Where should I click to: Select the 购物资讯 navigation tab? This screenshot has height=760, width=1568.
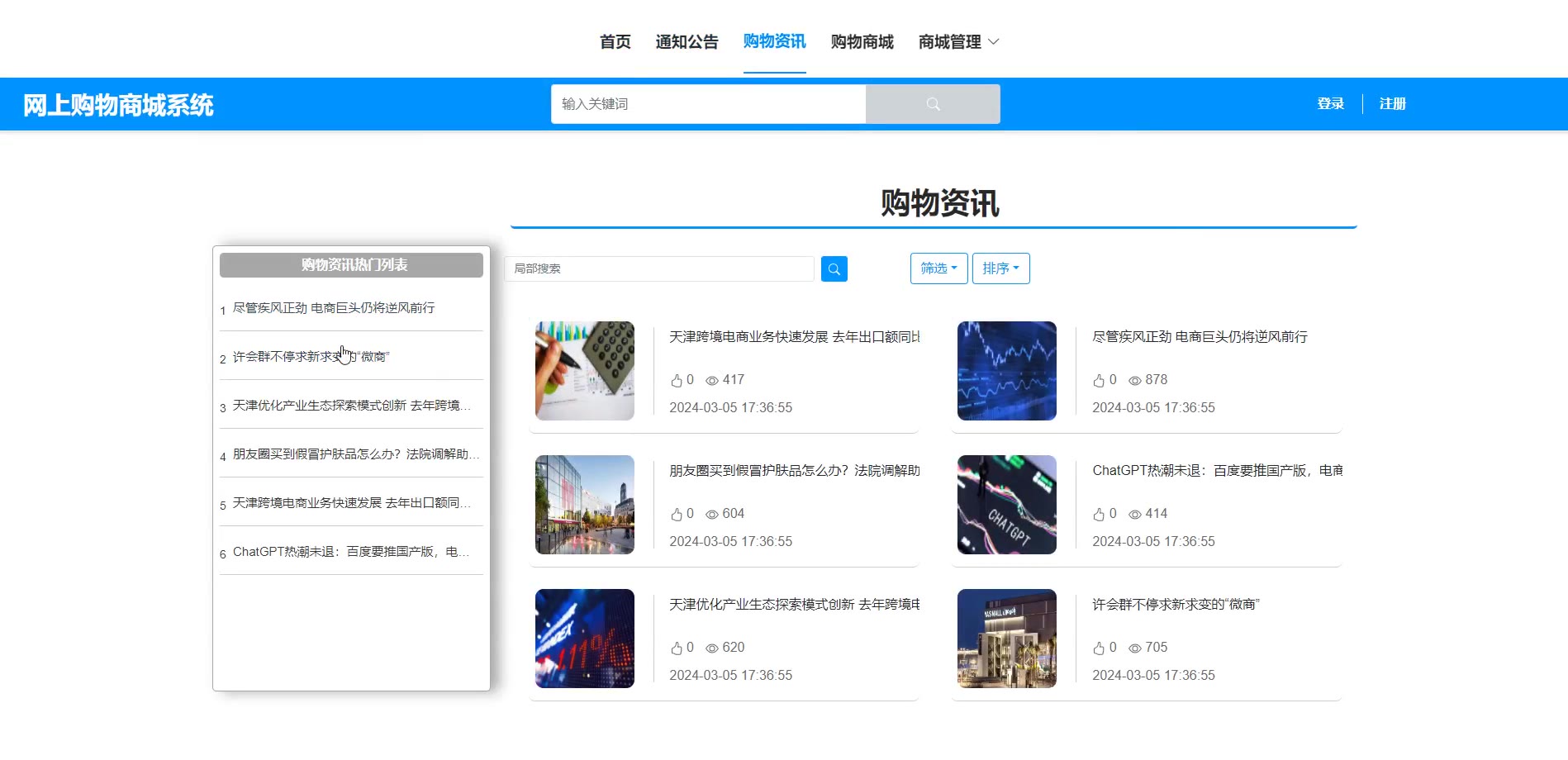tap(775, 41)
